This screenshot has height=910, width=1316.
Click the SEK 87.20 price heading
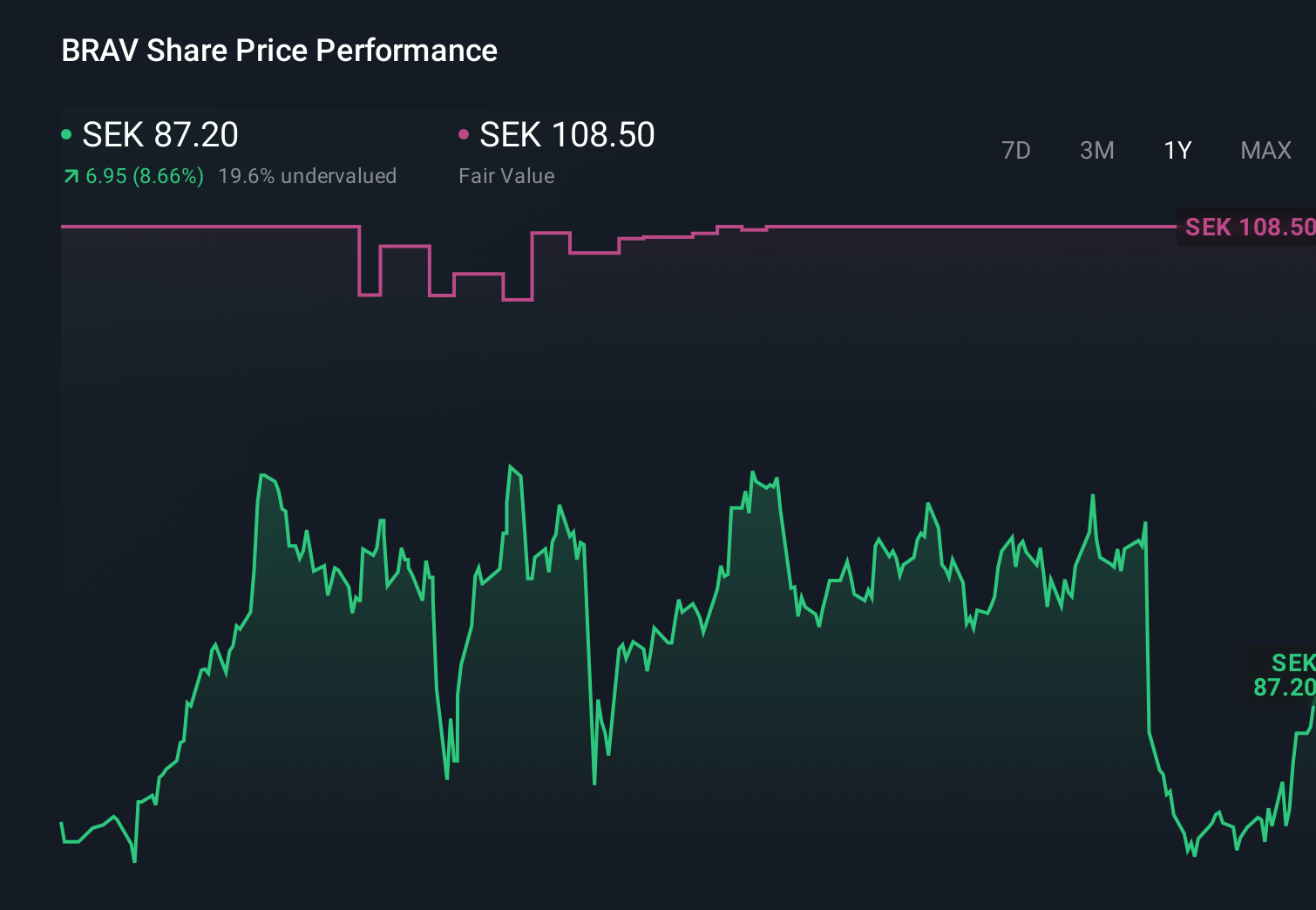click(159, 135)
